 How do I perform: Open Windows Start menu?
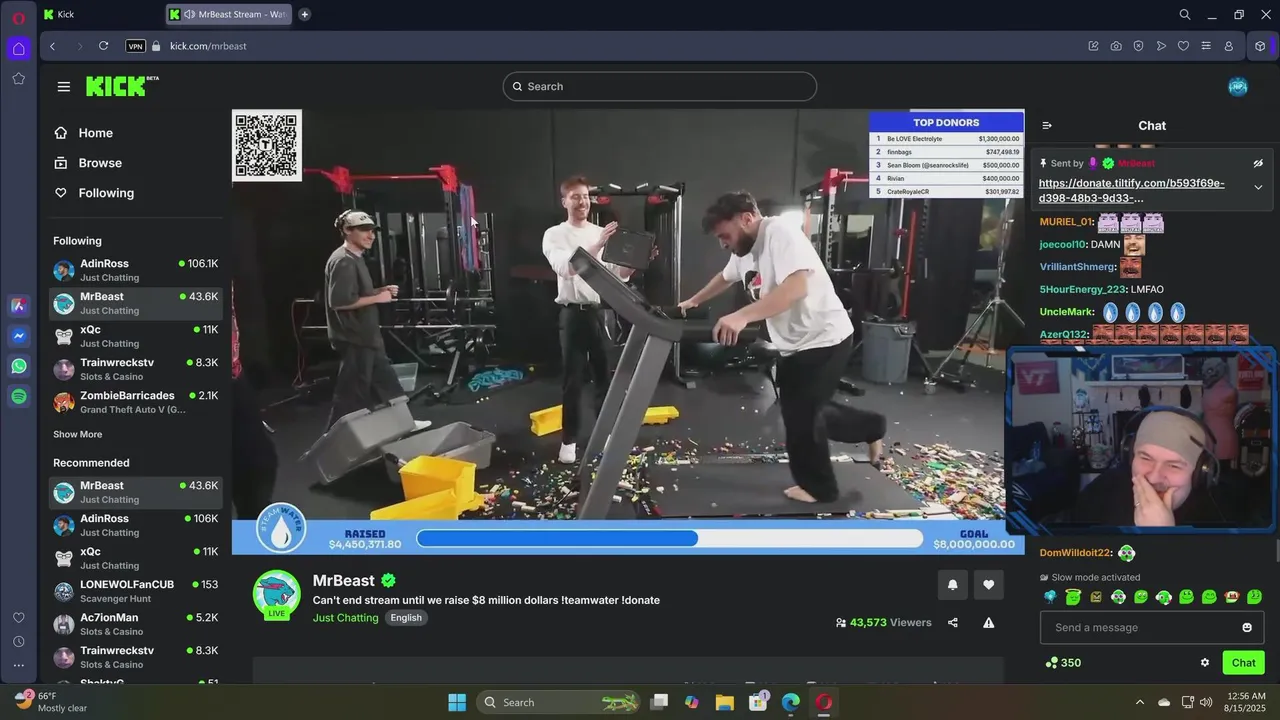(457, 702)
